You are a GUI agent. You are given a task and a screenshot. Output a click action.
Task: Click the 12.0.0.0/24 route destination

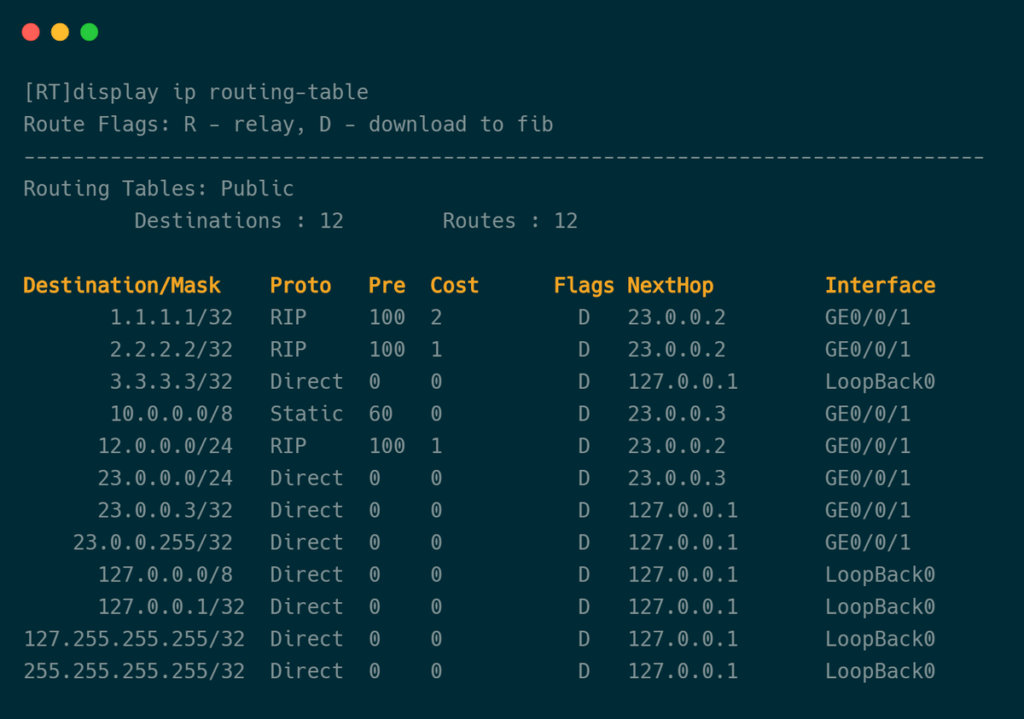165,446
